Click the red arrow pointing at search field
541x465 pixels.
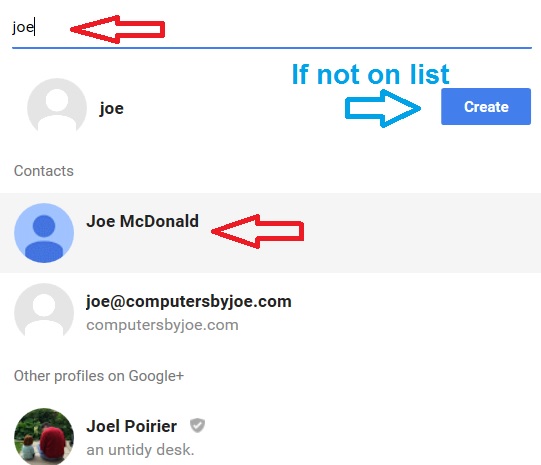(117, 29)
